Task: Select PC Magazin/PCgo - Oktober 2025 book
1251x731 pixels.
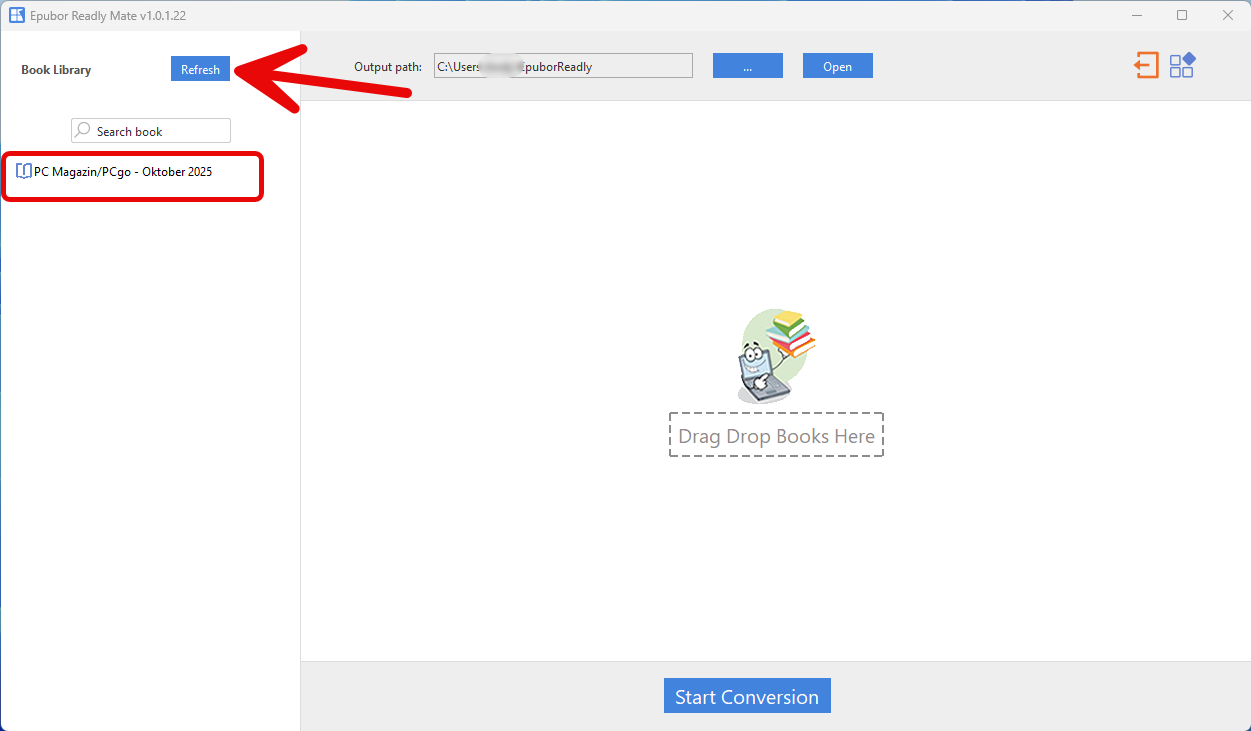Action: 123,172
